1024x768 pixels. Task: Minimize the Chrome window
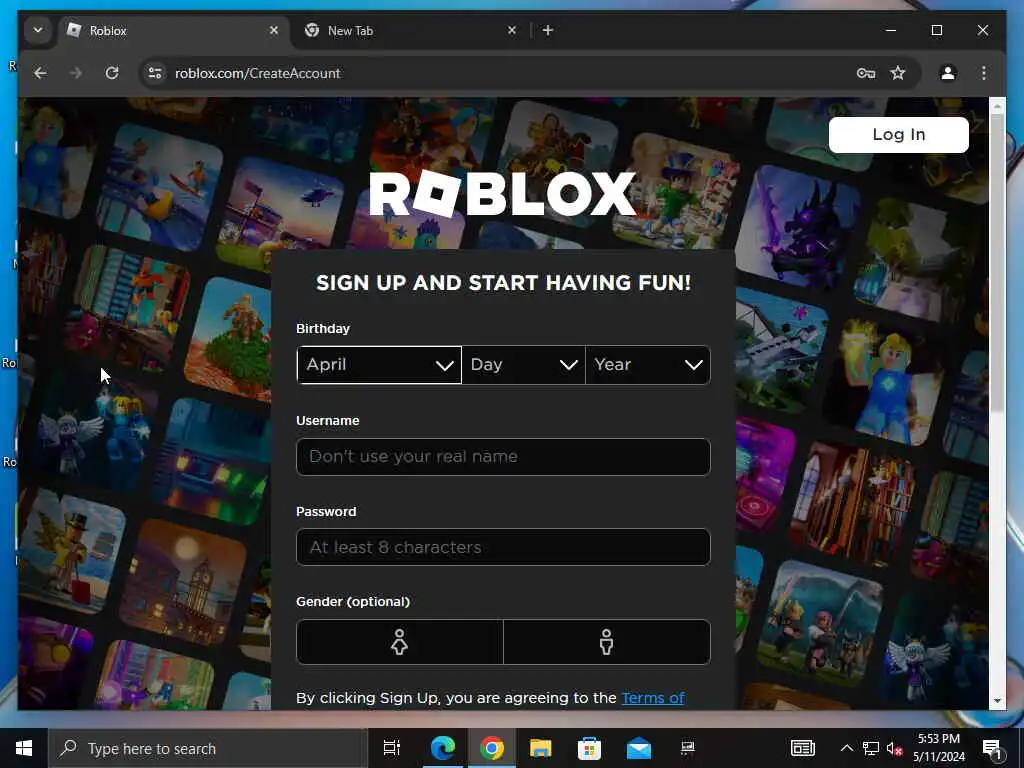891,31
